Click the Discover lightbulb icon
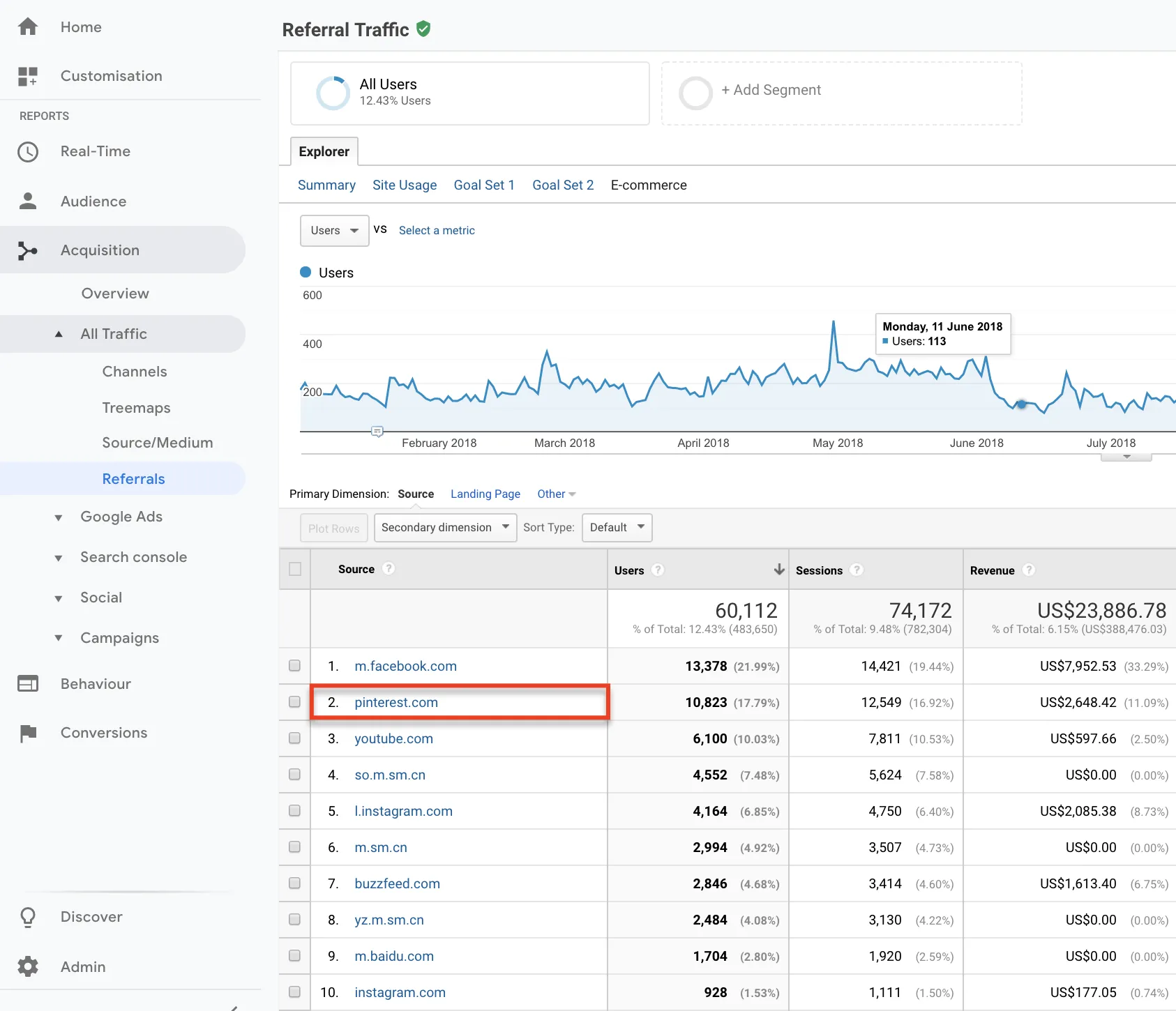 (x=28, y=917)
